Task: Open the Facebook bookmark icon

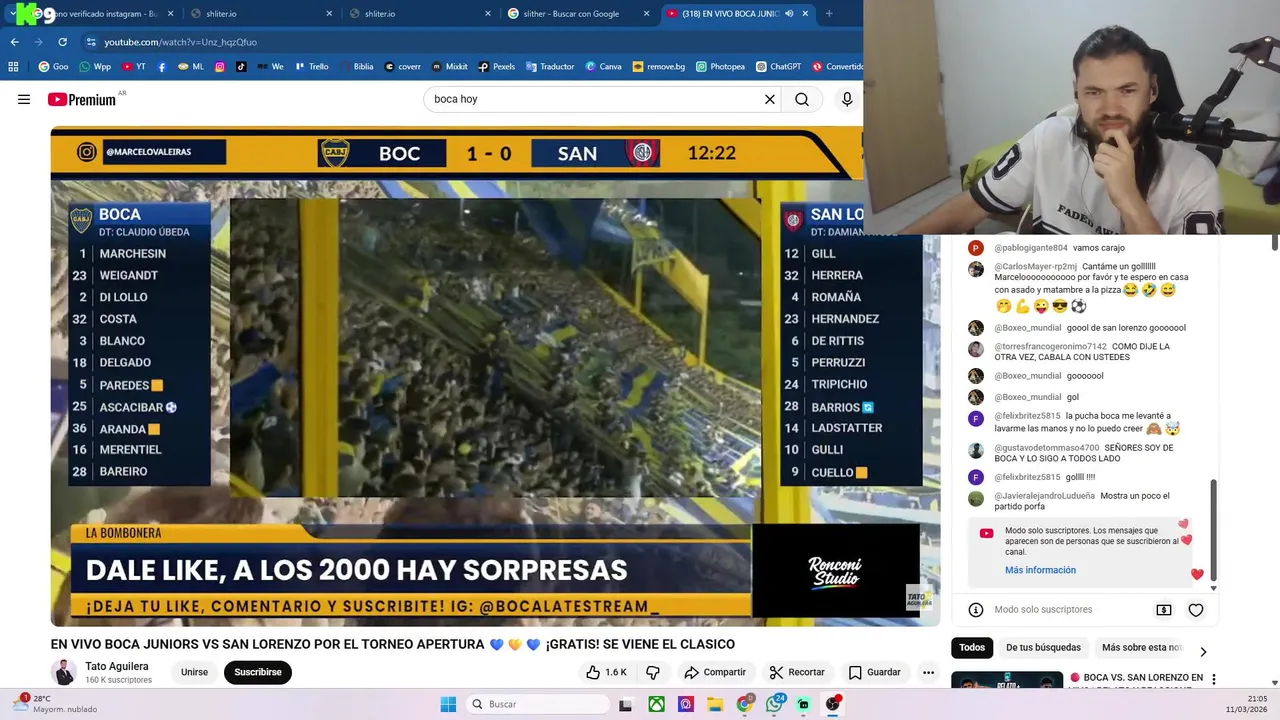Action: click(162, 67)
